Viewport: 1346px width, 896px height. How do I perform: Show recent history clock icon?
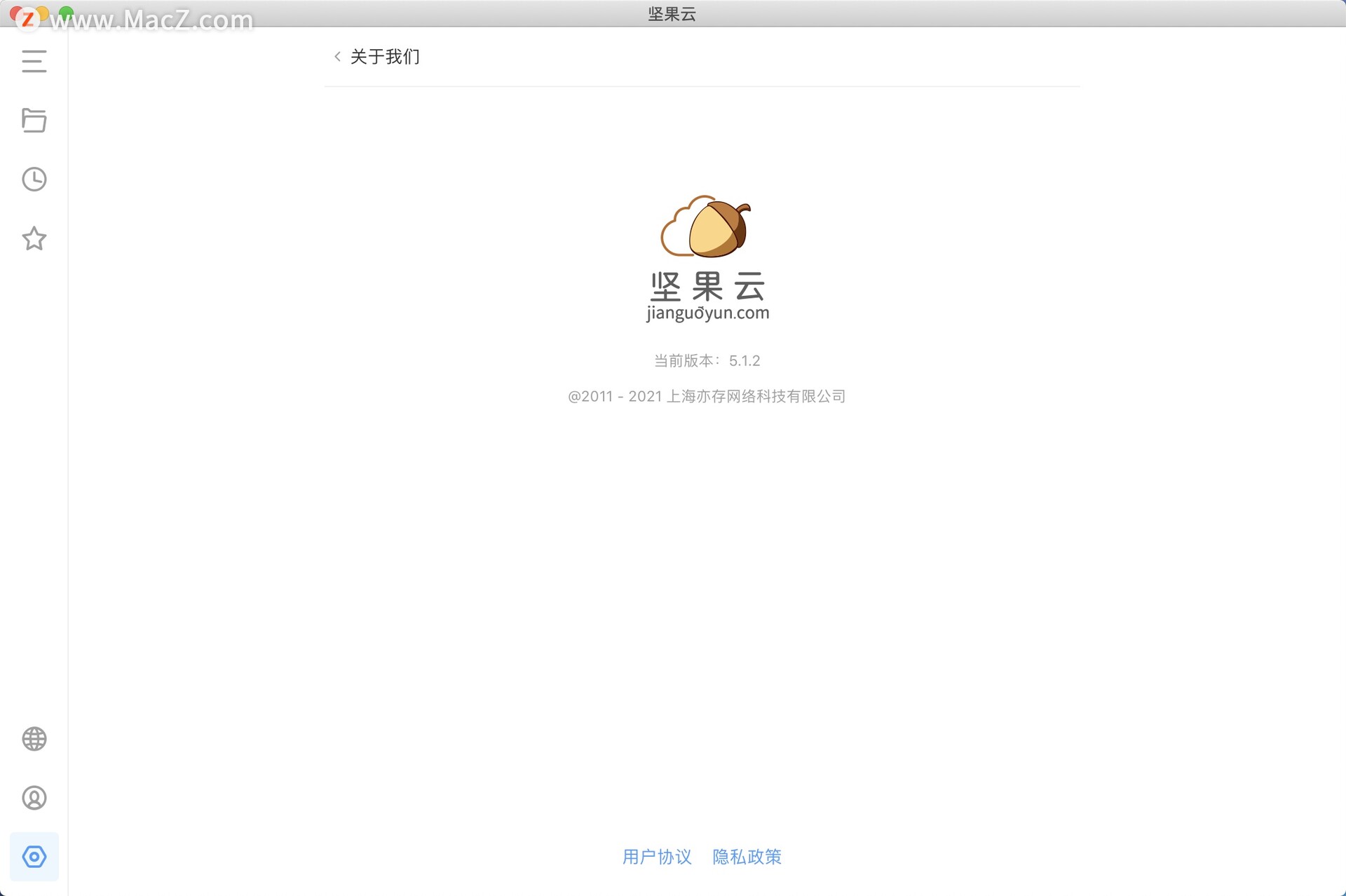click(34, 179)
